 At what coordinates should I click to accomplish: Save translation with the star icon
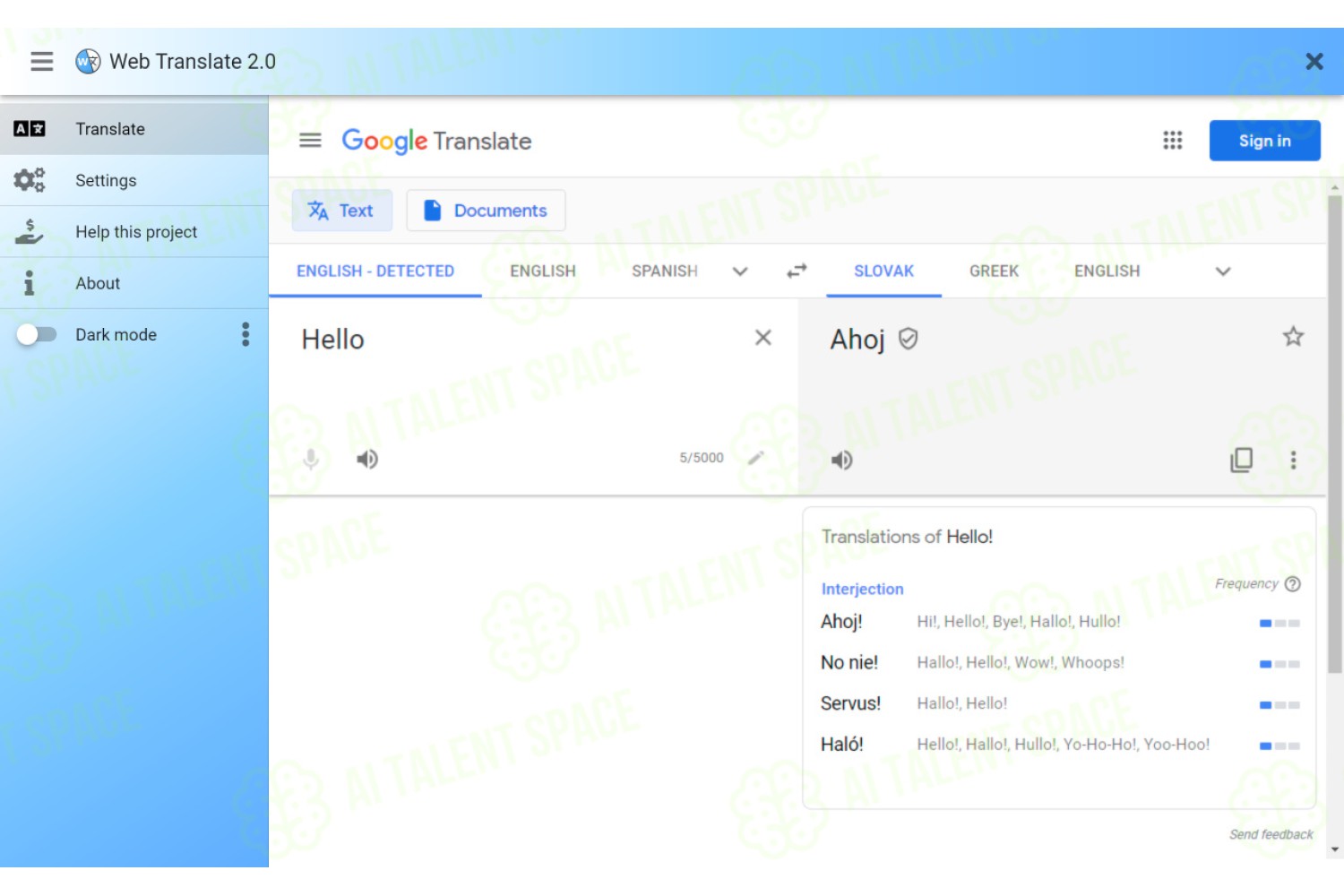coord(1293,337)
